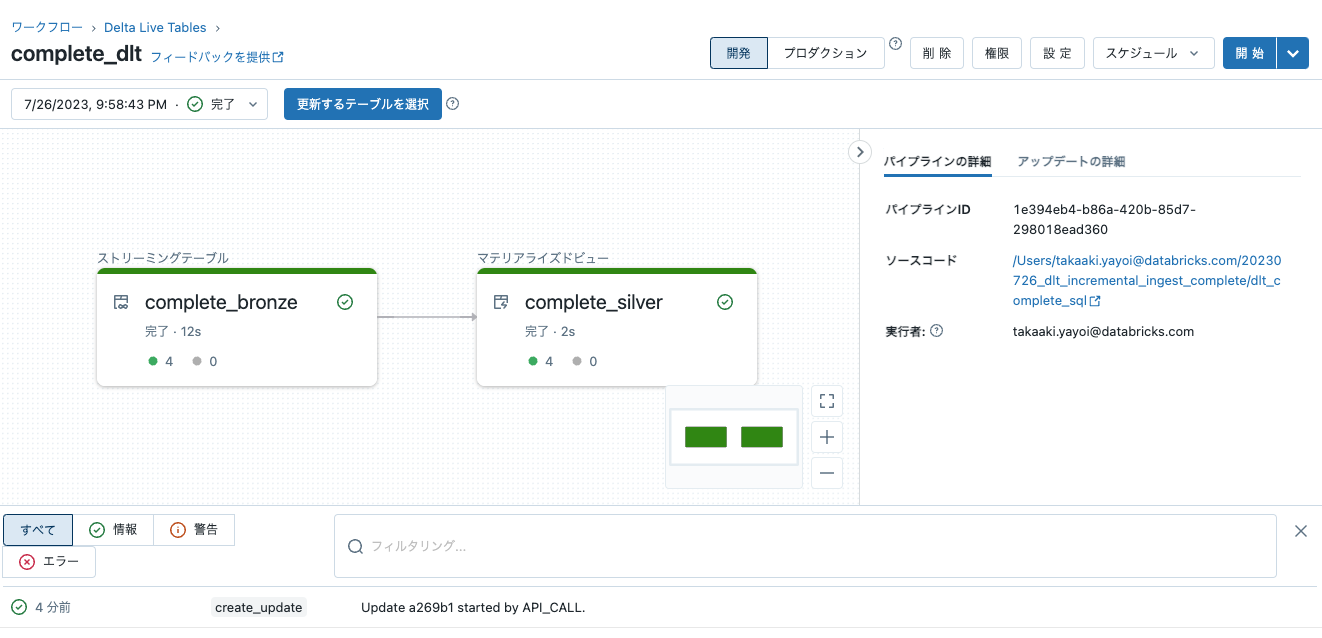Switch the pipeline to プロダクション mode

click(825, 52)
